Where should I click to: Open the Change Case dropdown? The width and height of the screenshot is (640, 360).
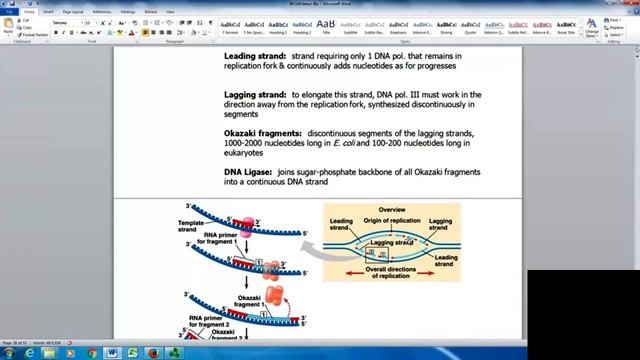click(122, 23)
